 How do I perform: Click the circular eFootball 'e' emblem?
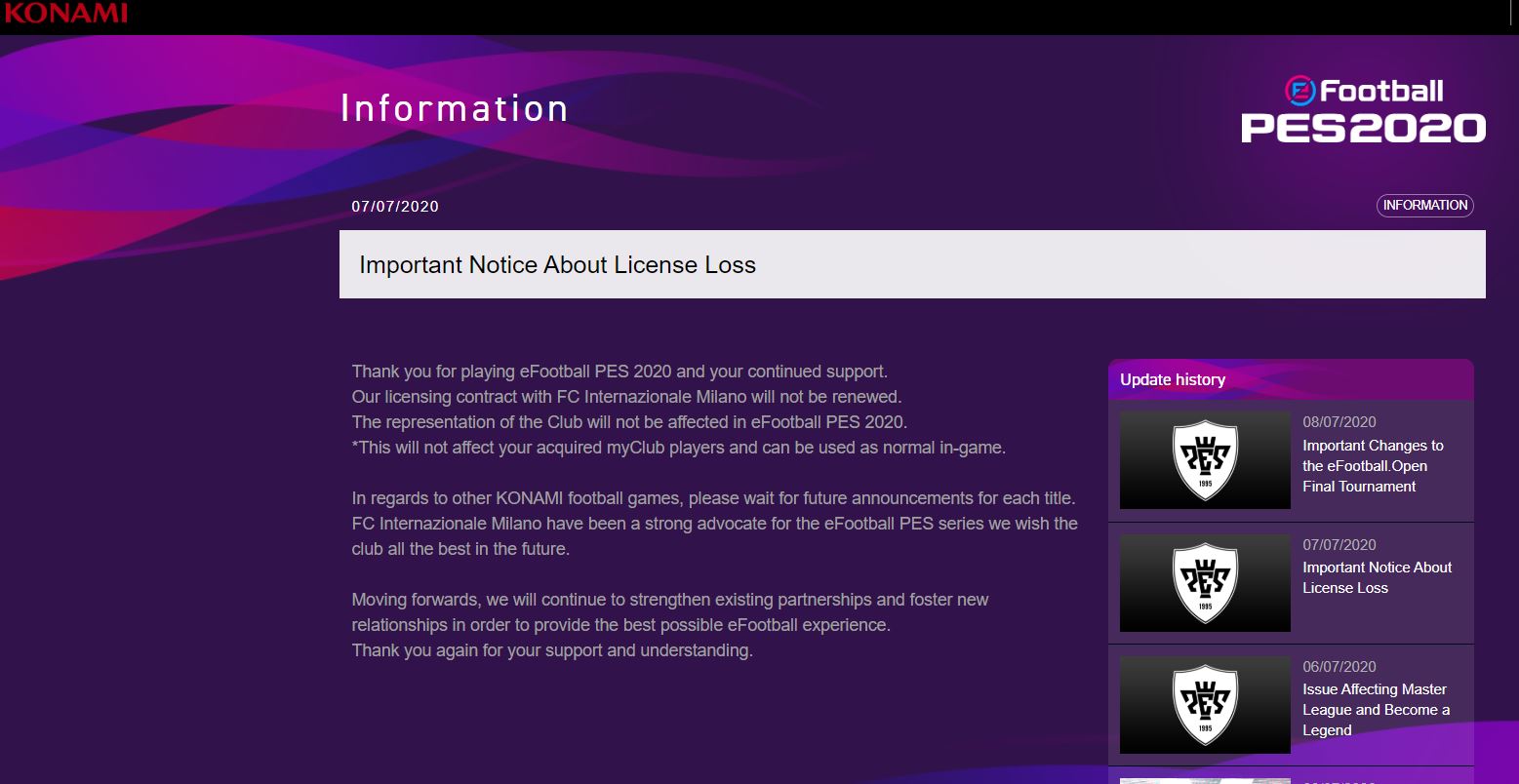1300,92
